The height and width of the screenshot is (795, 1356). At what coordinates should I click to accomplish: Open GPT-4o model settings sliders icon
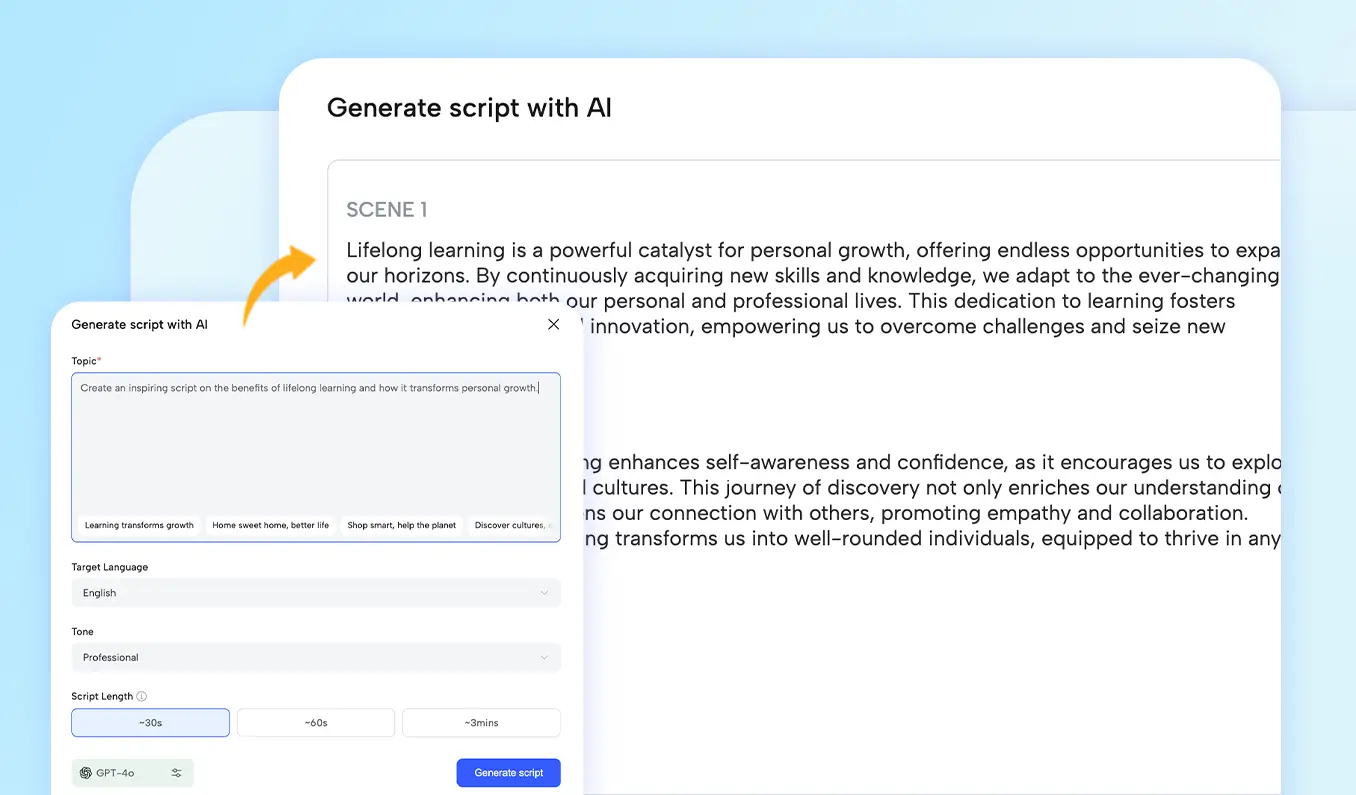(x=177, y=773)
